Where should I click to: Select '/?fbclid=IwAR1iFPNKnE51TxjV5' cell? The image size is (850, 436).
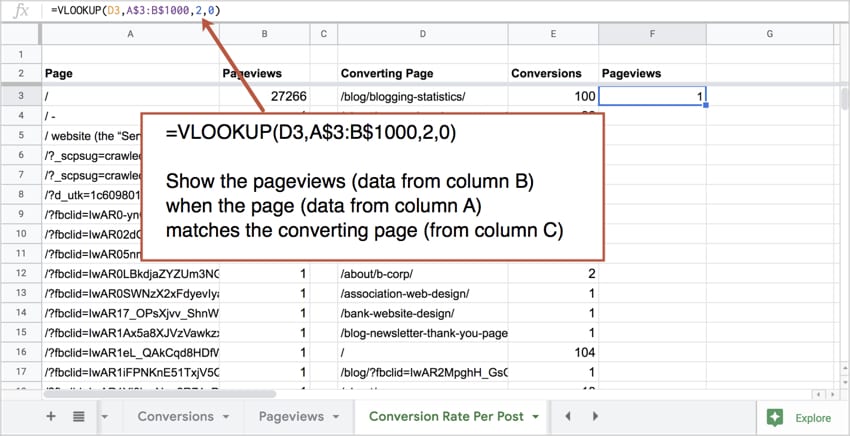click(131, 372)
